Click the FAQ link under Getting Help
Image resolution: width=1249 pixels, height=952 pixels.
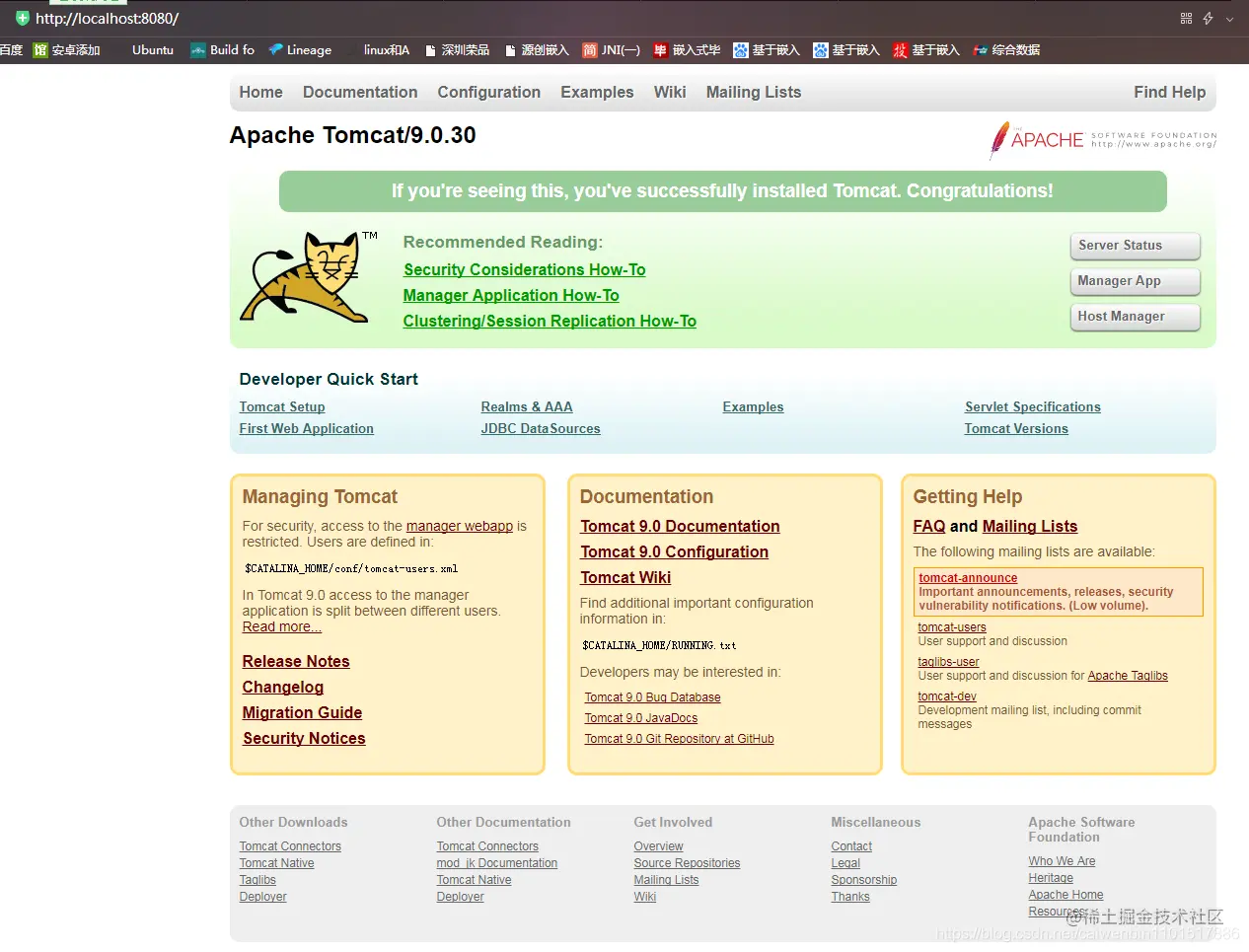[929, 526]
